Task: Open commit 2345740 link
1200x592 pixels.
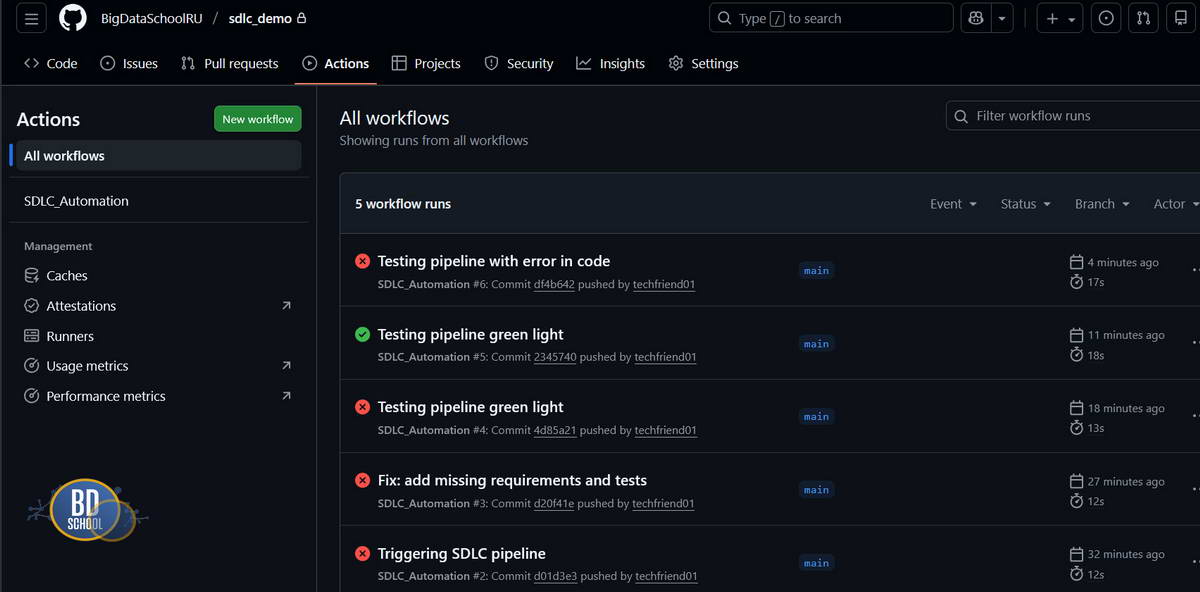Action: click(555, 357)
